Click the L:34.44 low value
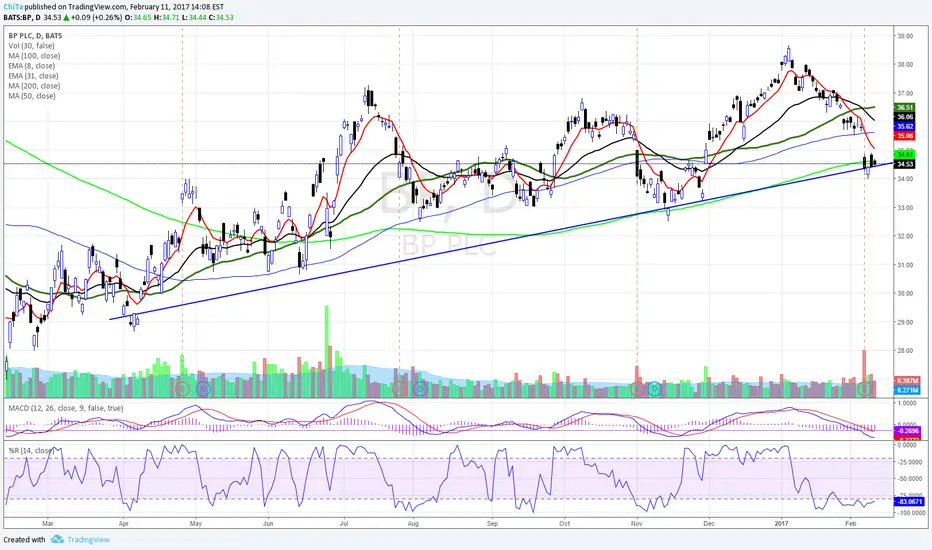Viewport: 932px width, 550px height. [194, 18]
